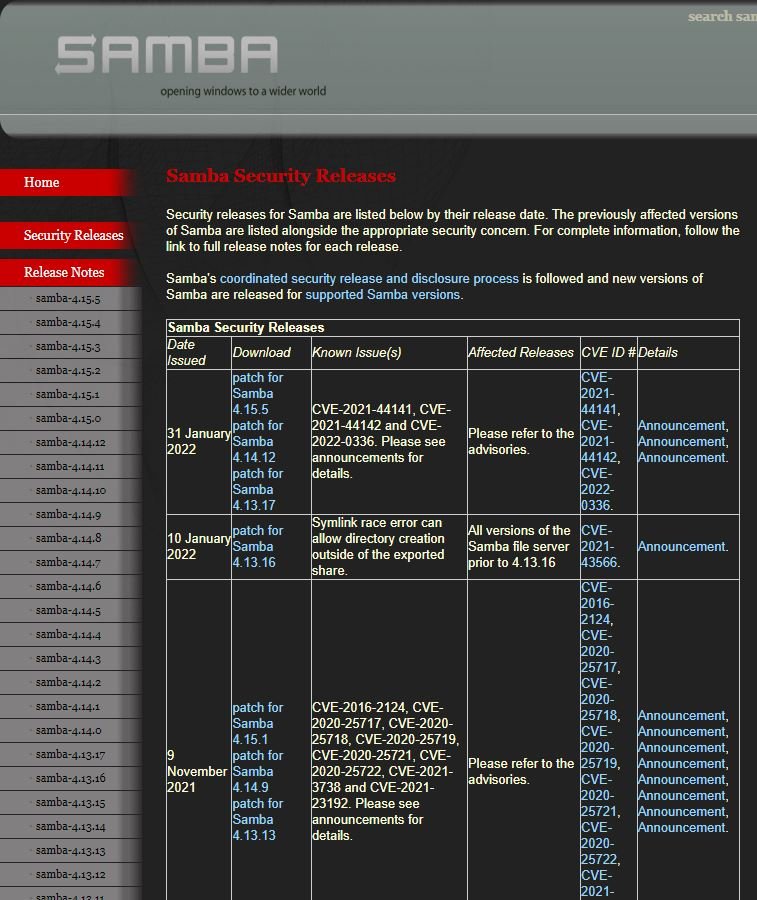Click the 'Affected Releases' column header

click(521, 352)
